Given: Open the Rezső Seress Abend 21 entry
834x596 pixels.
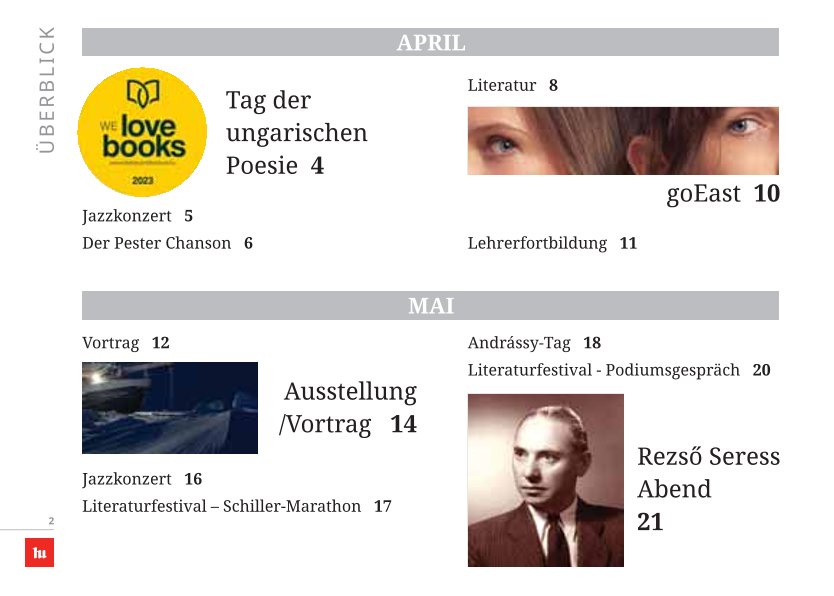Looking at the screenshot, I should point(708,489).
